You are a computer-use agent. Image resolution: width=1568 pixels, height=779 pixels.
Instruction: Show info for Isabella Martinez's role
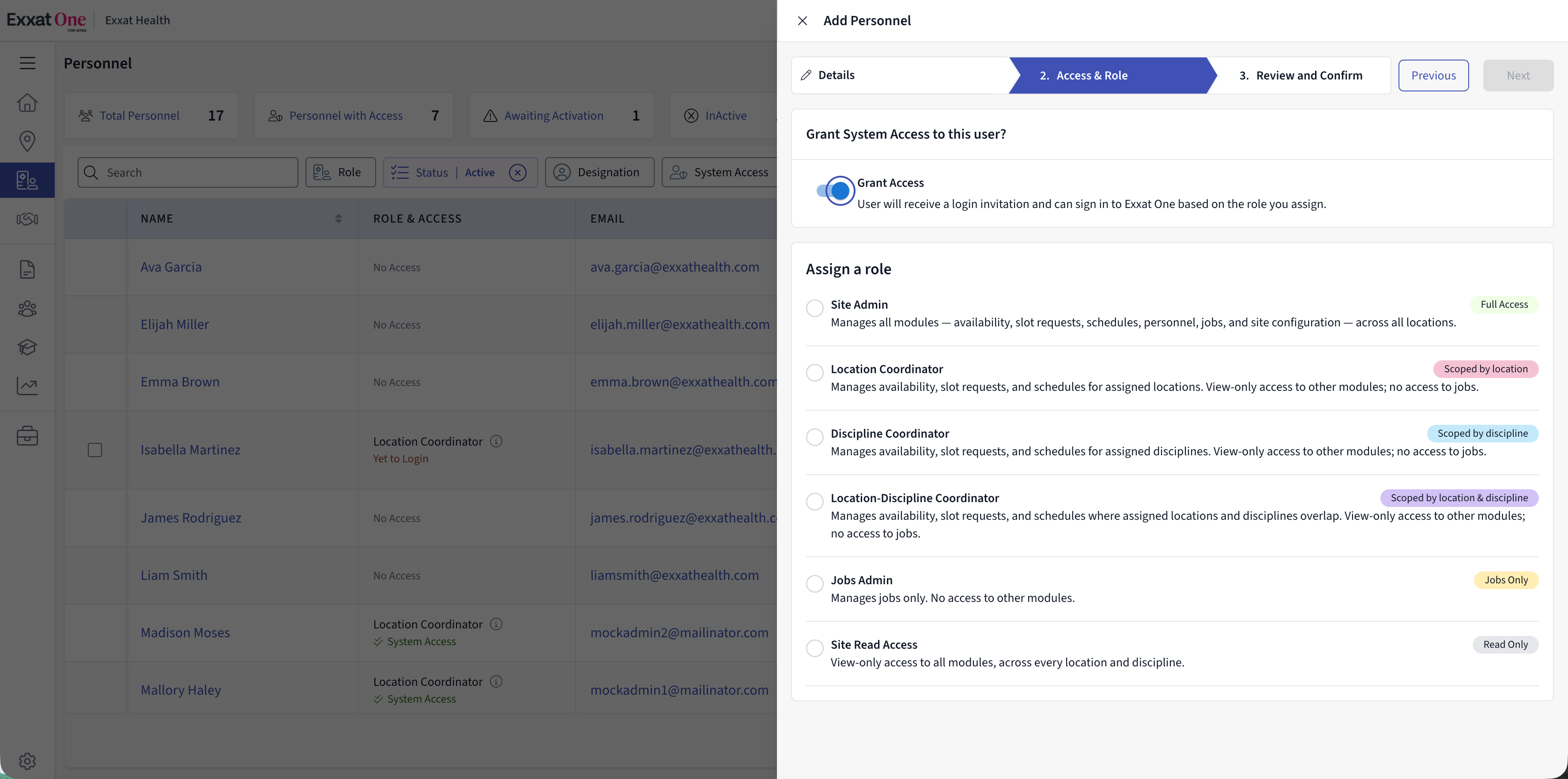pyautogui.click(x=496, y=441)
